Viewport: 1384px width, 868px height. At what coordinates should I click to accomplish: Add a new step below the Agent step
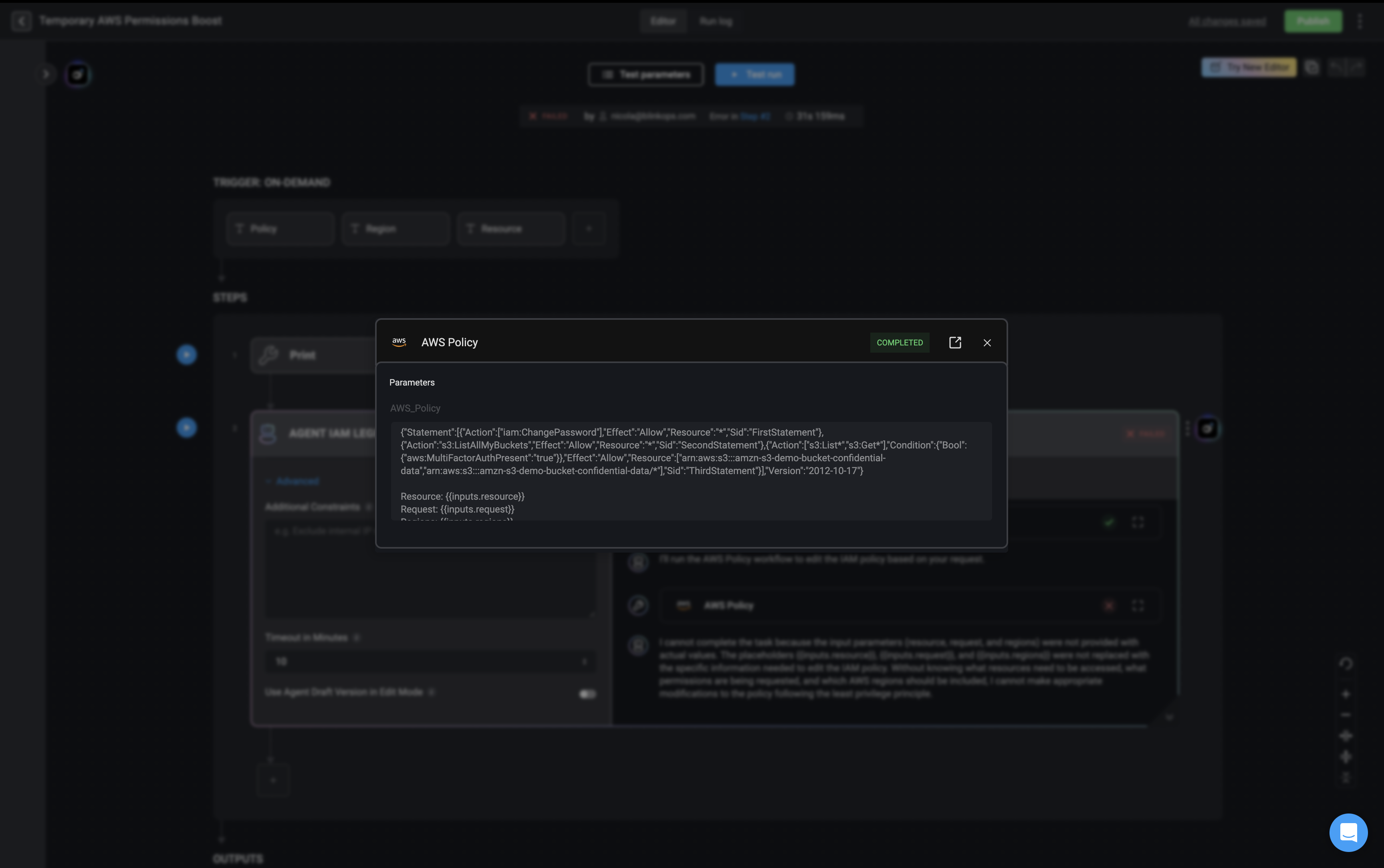click(273, 780)
